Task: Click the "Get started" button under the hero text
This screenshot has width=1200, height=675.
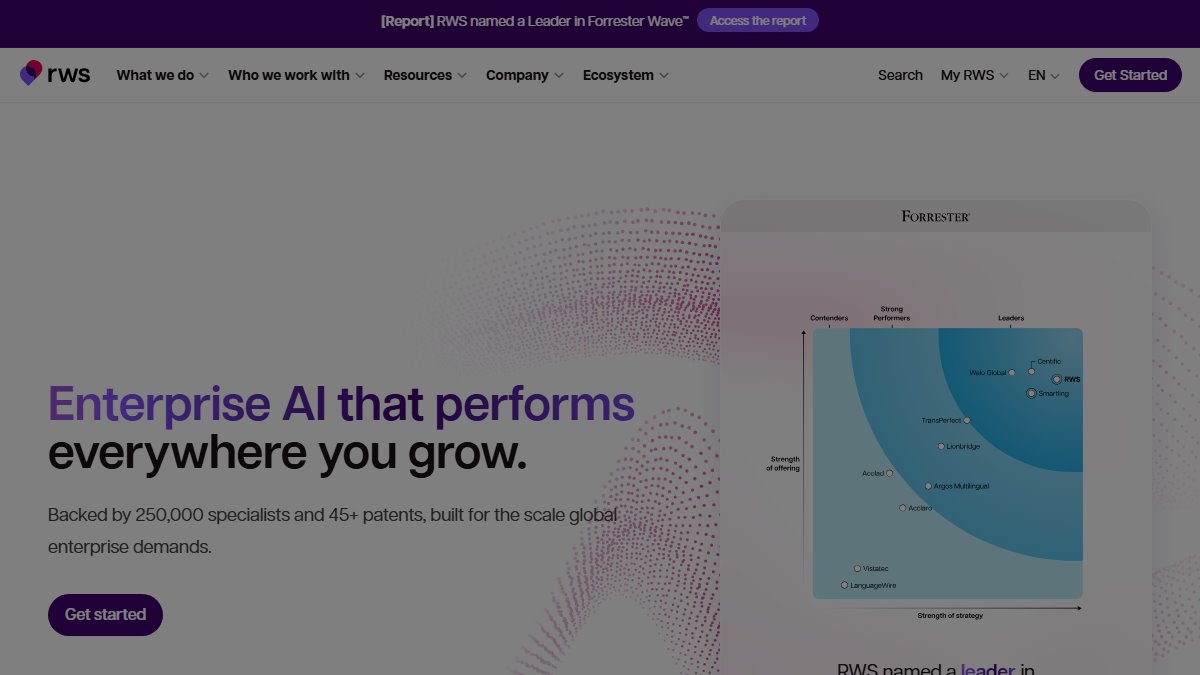Action: tap(105, 614)
